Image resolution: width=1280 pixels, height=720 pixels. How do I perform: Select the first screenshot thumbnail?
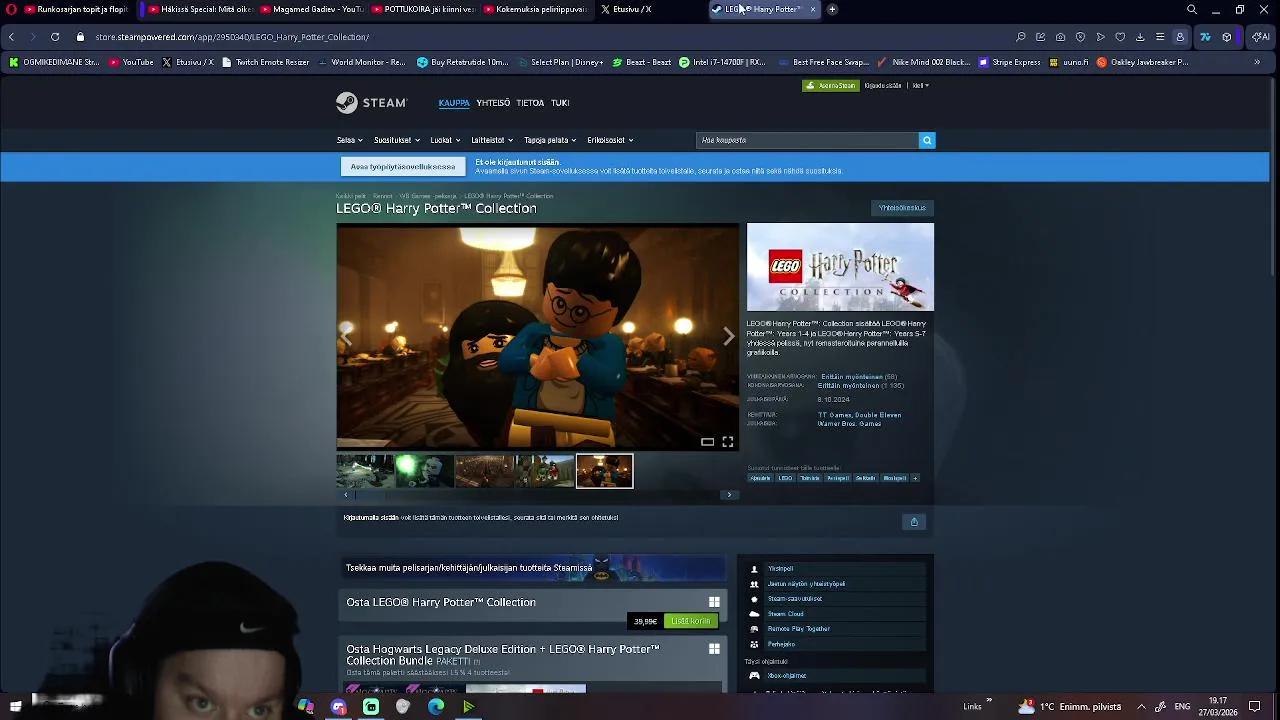365,471
